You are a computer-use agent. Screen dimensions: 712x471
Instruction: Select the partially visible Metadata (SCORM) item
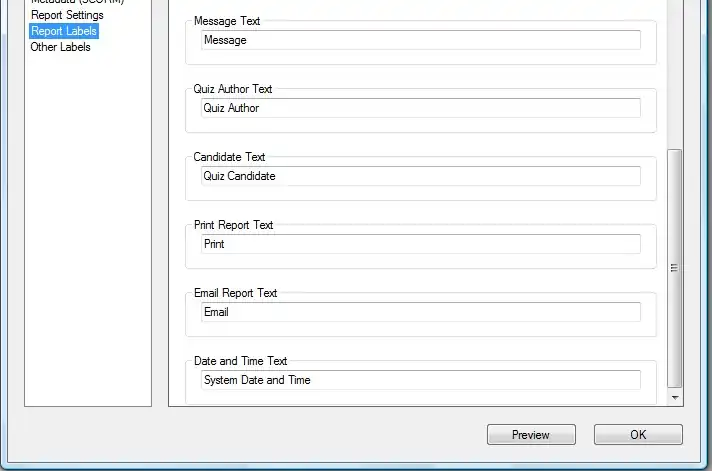77,2
